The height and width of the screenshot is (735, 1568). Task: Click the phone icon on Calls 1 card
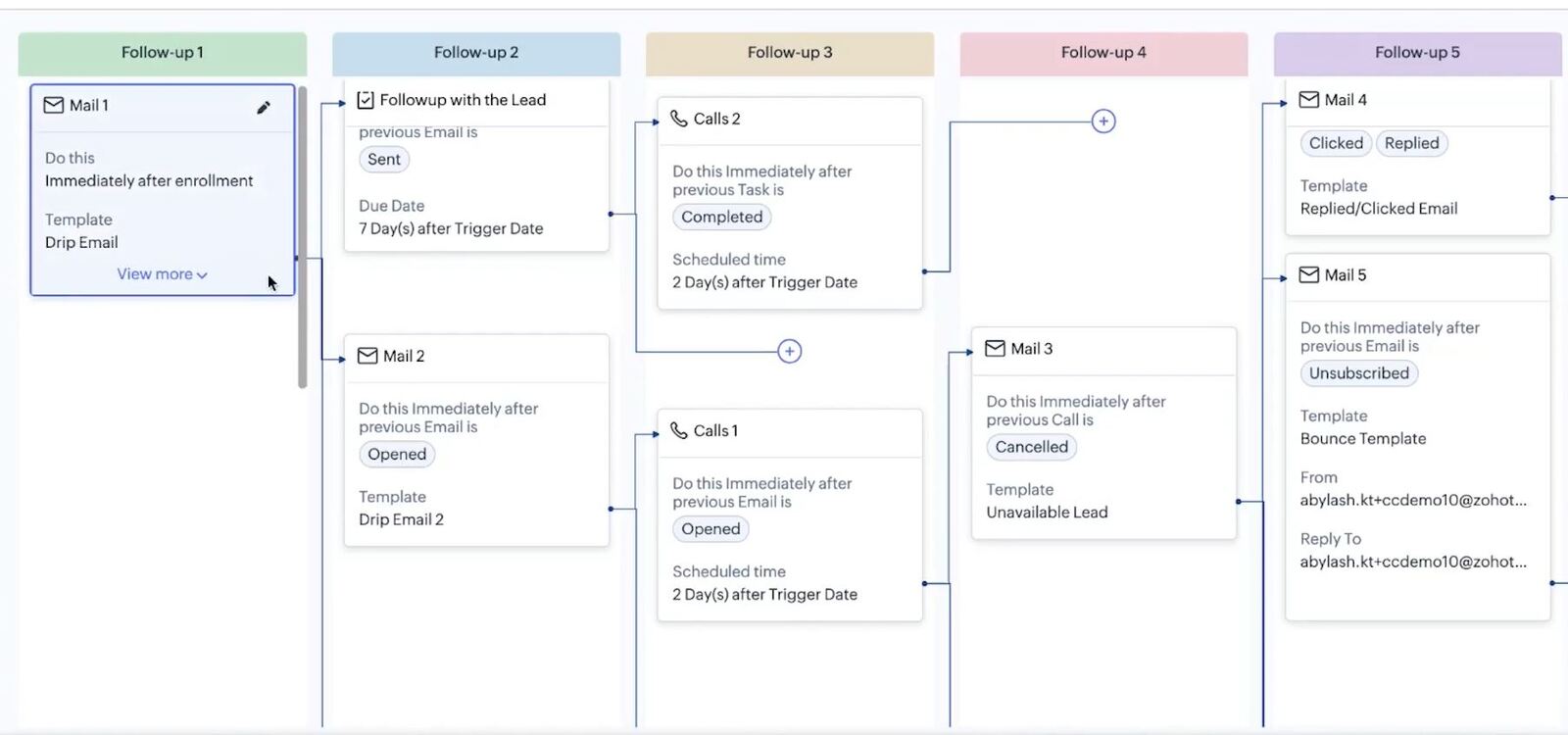point(678,430)
